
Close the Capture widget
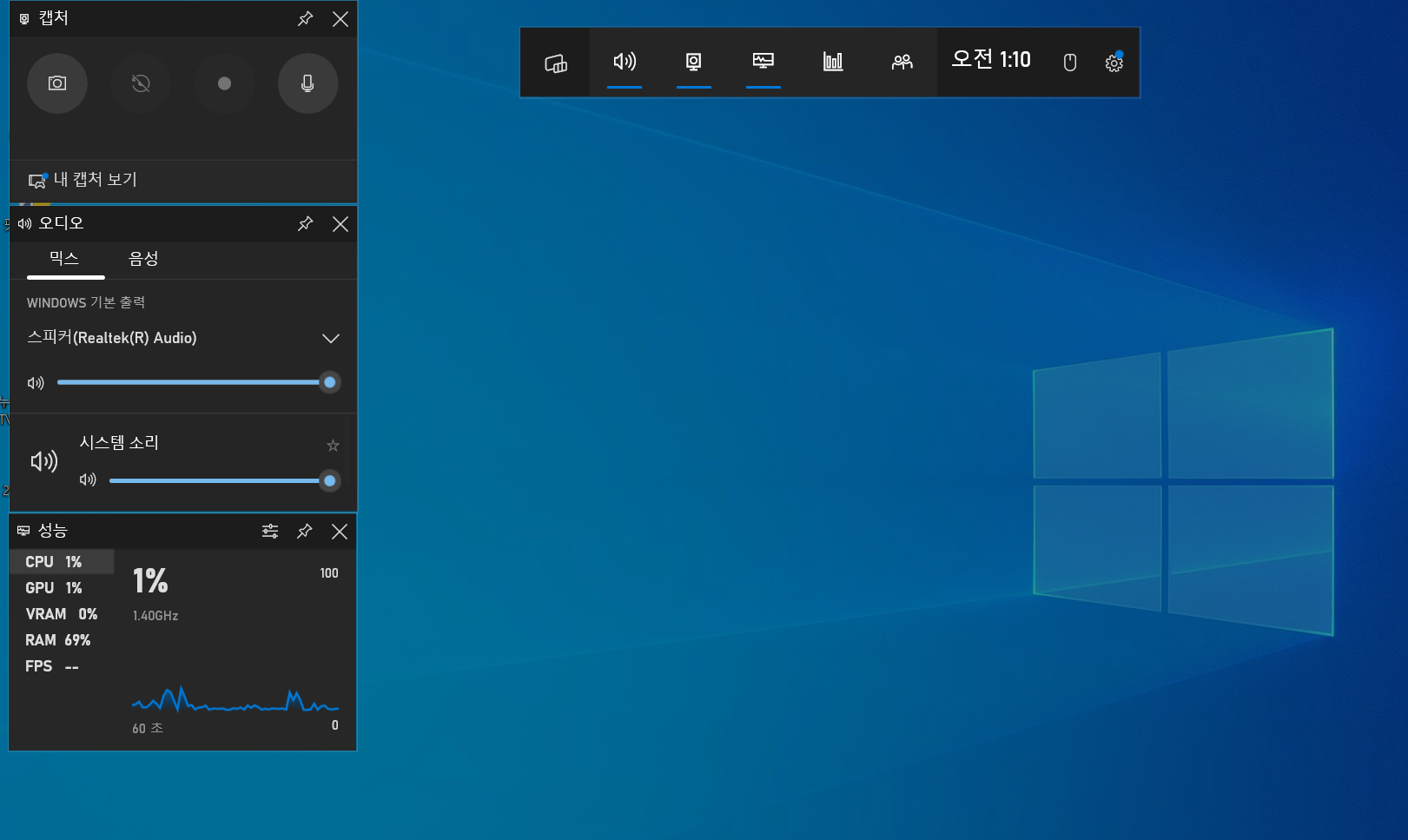[340, 19]
